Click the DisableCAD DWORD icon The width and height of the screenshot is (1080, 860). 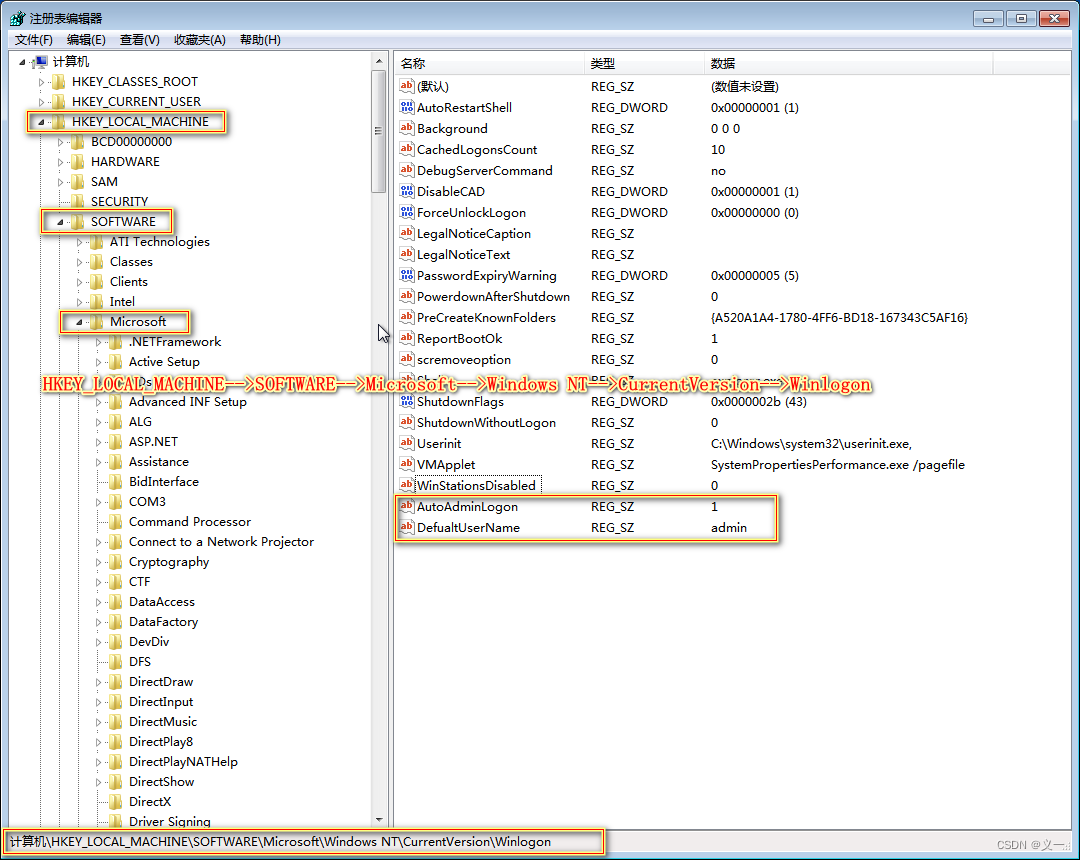coord(406,191)
